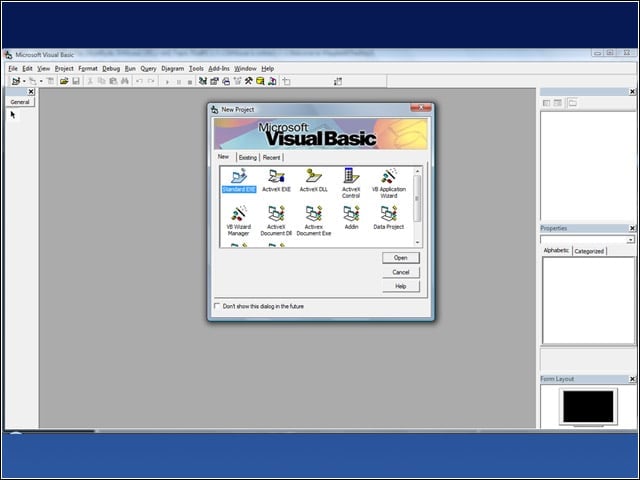Click scroll-down arrow in project list
Viewport: 640px width, 480px height.
coord(417,242)
